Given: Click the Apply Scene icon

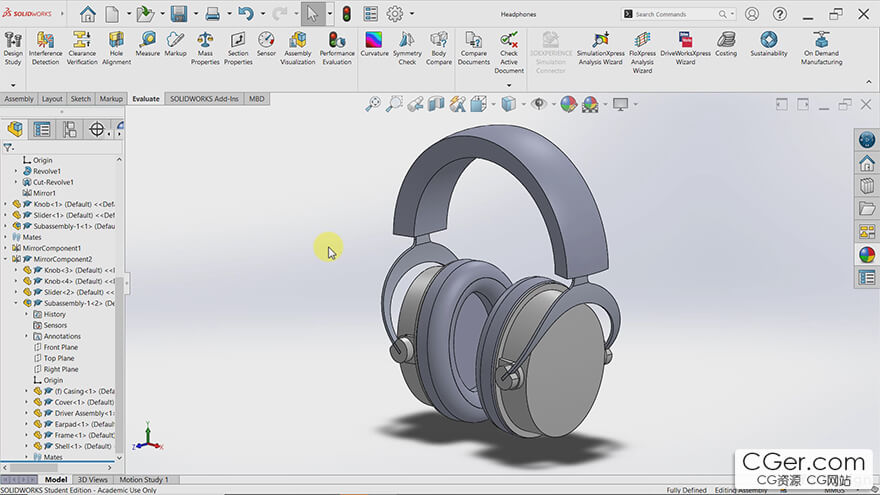Looking at the screenshot, I should pos(590,104).
